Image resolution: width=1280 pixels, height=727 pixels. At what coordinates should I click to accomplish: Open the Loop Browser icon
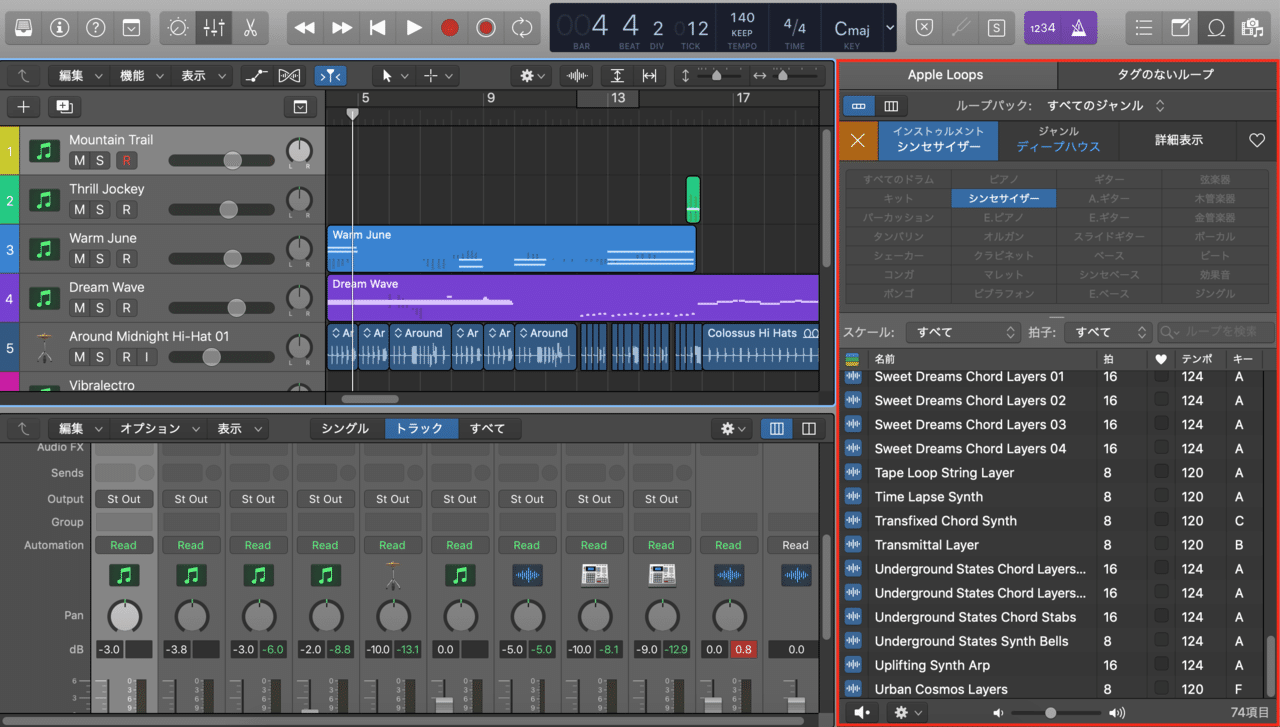pyautogui.click(x=1216, y=28)
